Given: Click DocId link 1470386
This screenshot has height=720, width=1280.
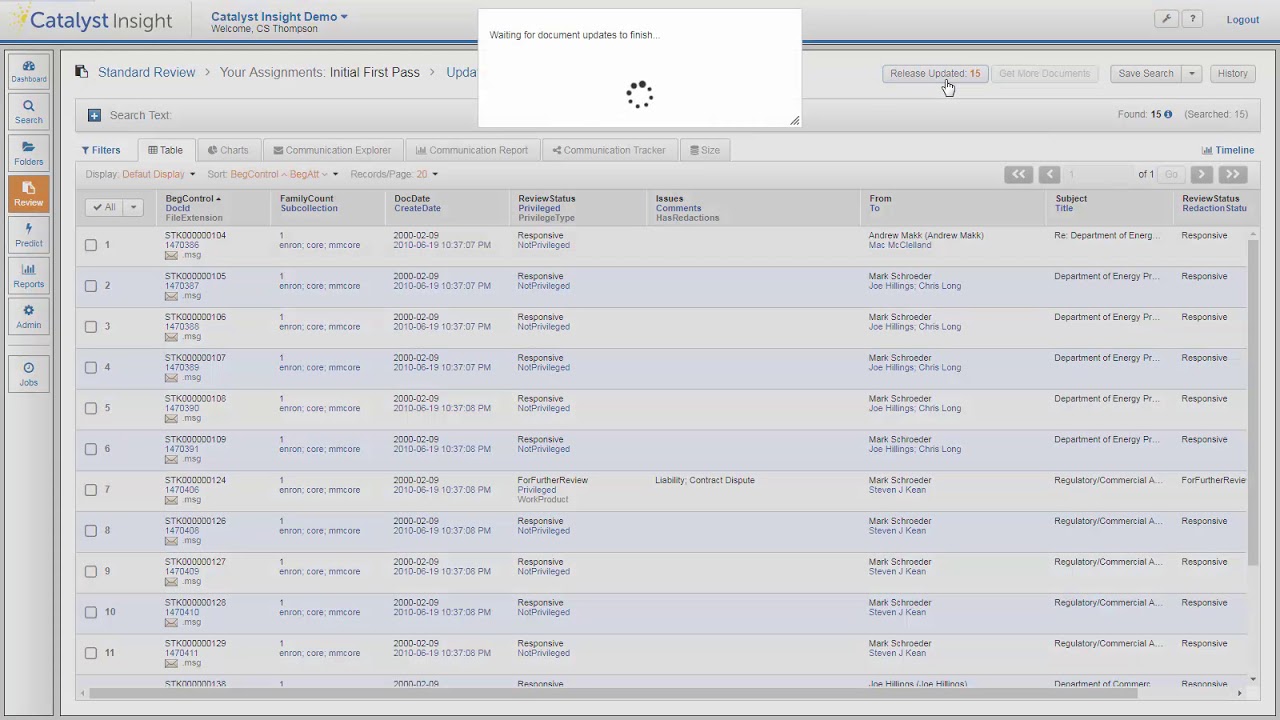Looking at the screenshot, I should tap(182, 245).
